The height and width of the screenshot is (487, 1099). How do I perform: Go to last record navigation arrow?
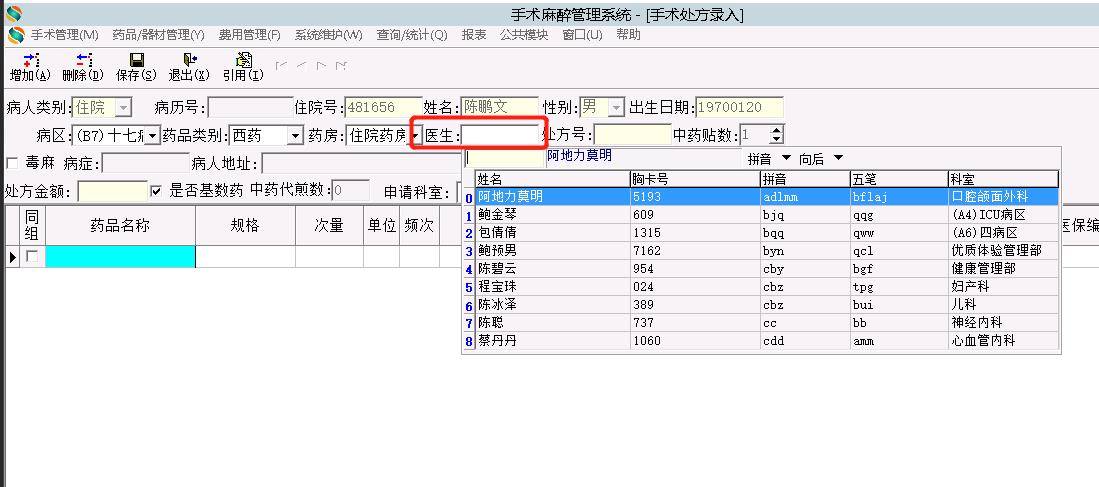[x=341, y=66]
